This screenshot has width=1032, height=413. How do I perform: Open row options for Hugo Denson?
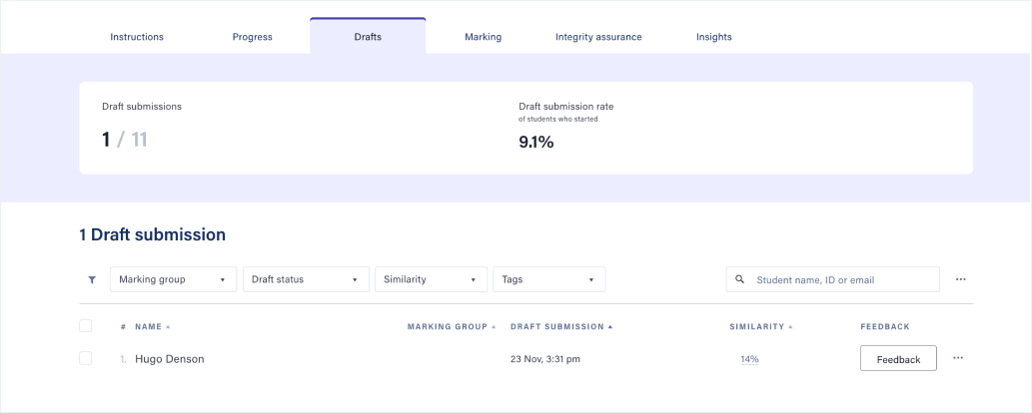pos(958,358)
